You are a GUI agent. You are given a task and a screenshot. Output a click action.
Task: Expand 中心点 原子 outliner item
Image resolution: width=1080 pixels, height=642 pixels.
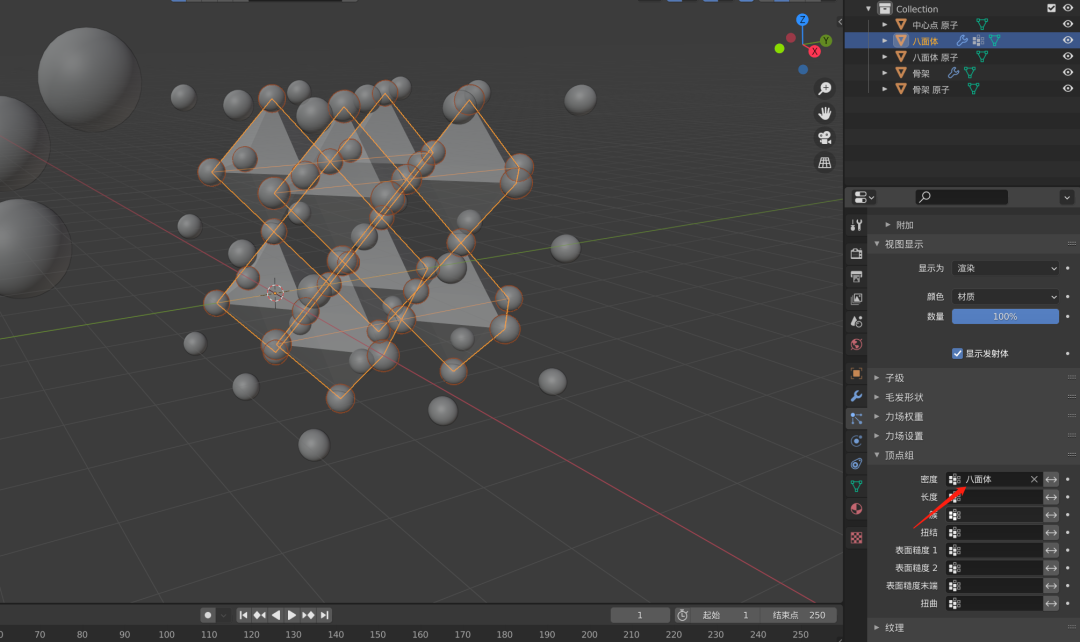coord(885,25)
